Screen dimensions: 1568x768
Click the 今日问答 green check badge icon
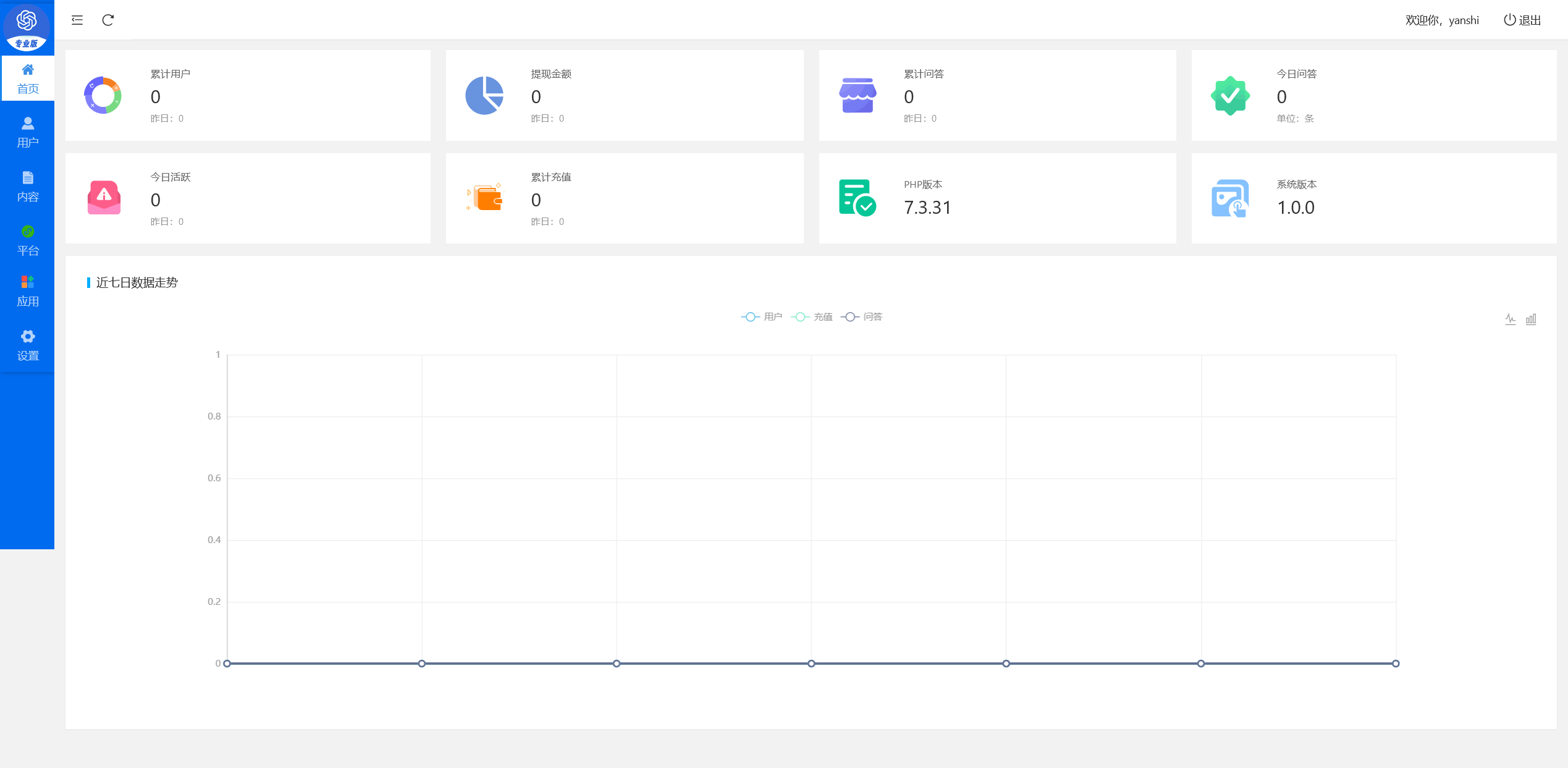point(1229,95)
